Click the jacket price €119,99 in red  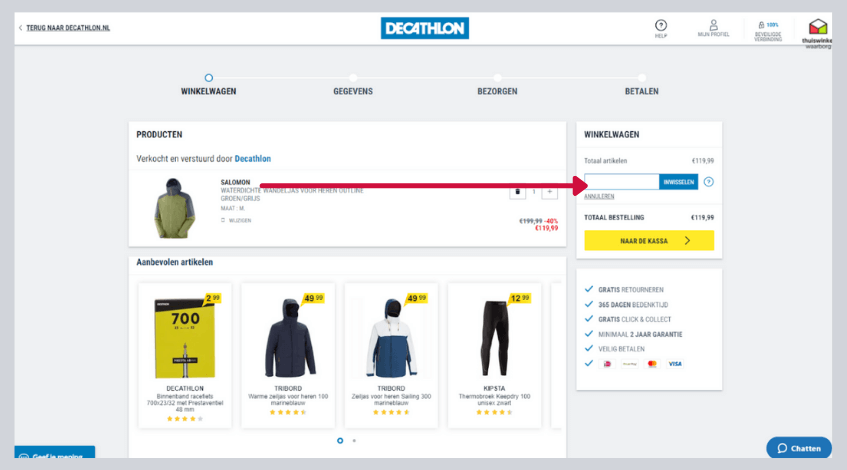point(547,229)
